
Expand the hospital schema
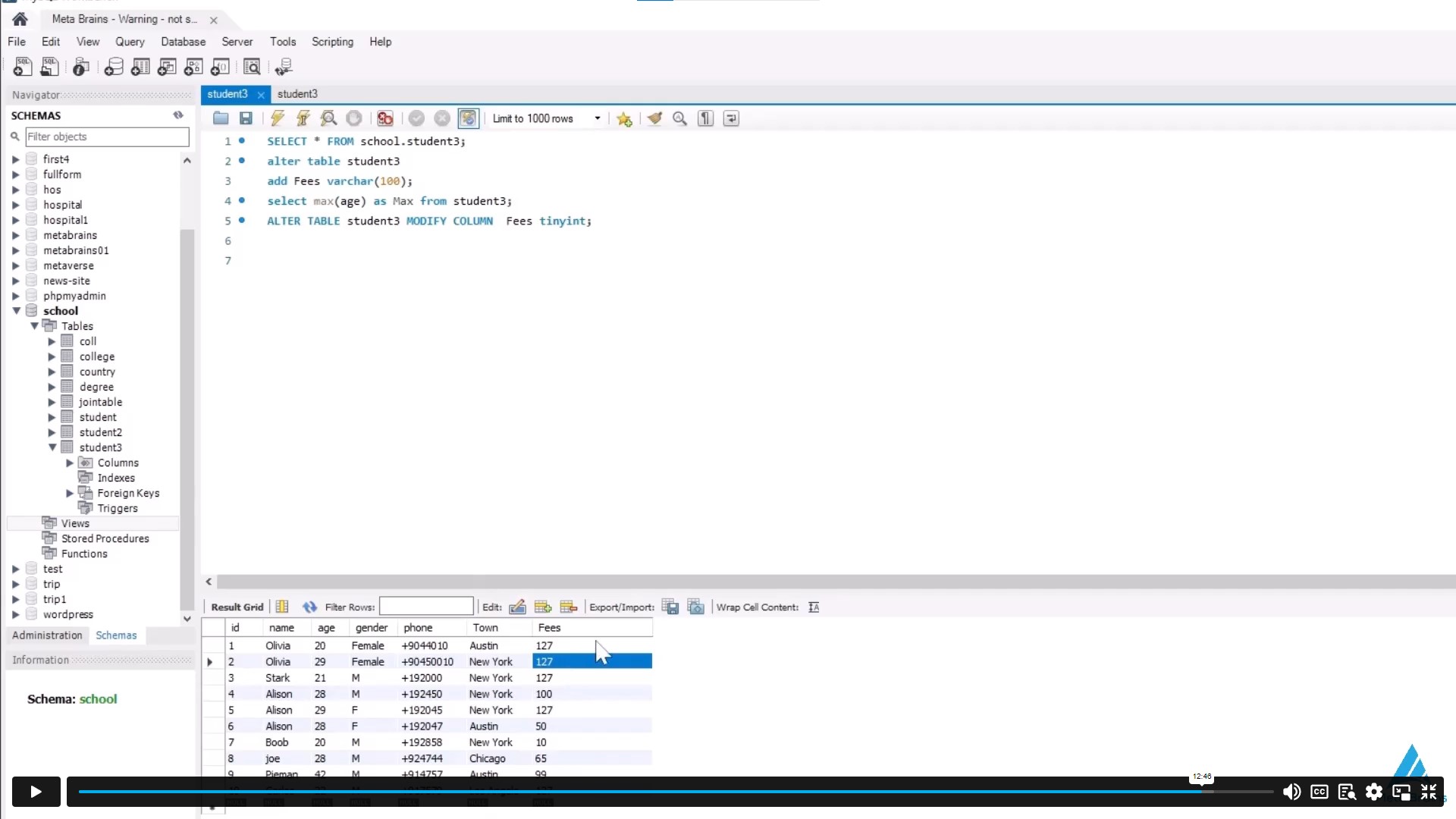click(16, 205)
